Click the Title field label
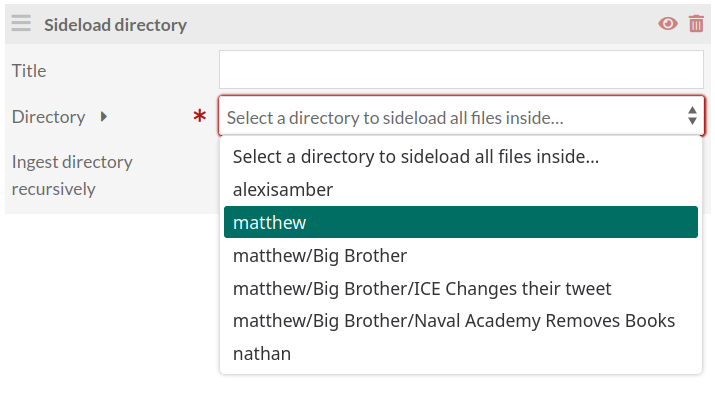 click(29, 71)
